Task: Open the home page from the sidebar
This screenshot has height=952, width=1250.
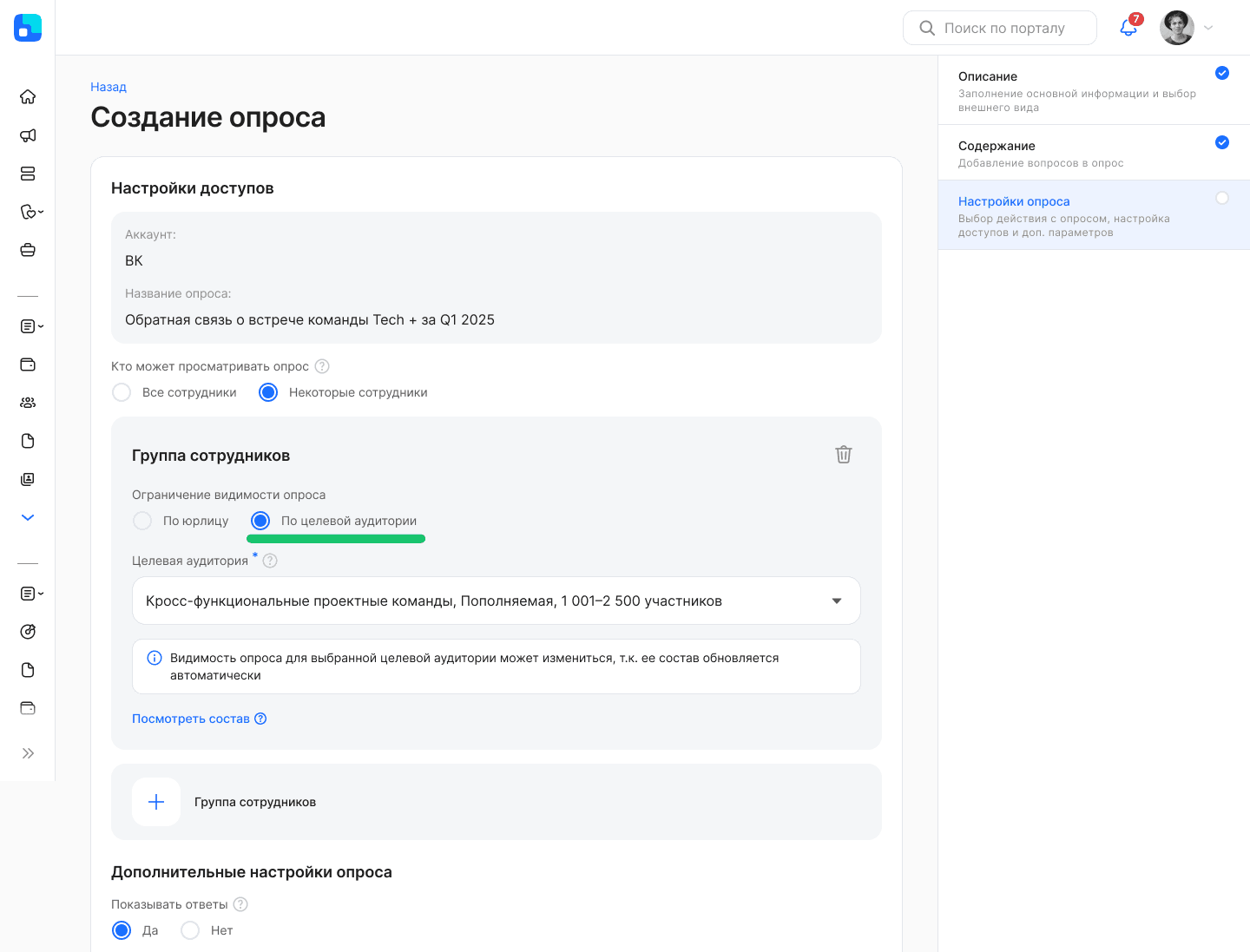Action: tap(28, 97)
